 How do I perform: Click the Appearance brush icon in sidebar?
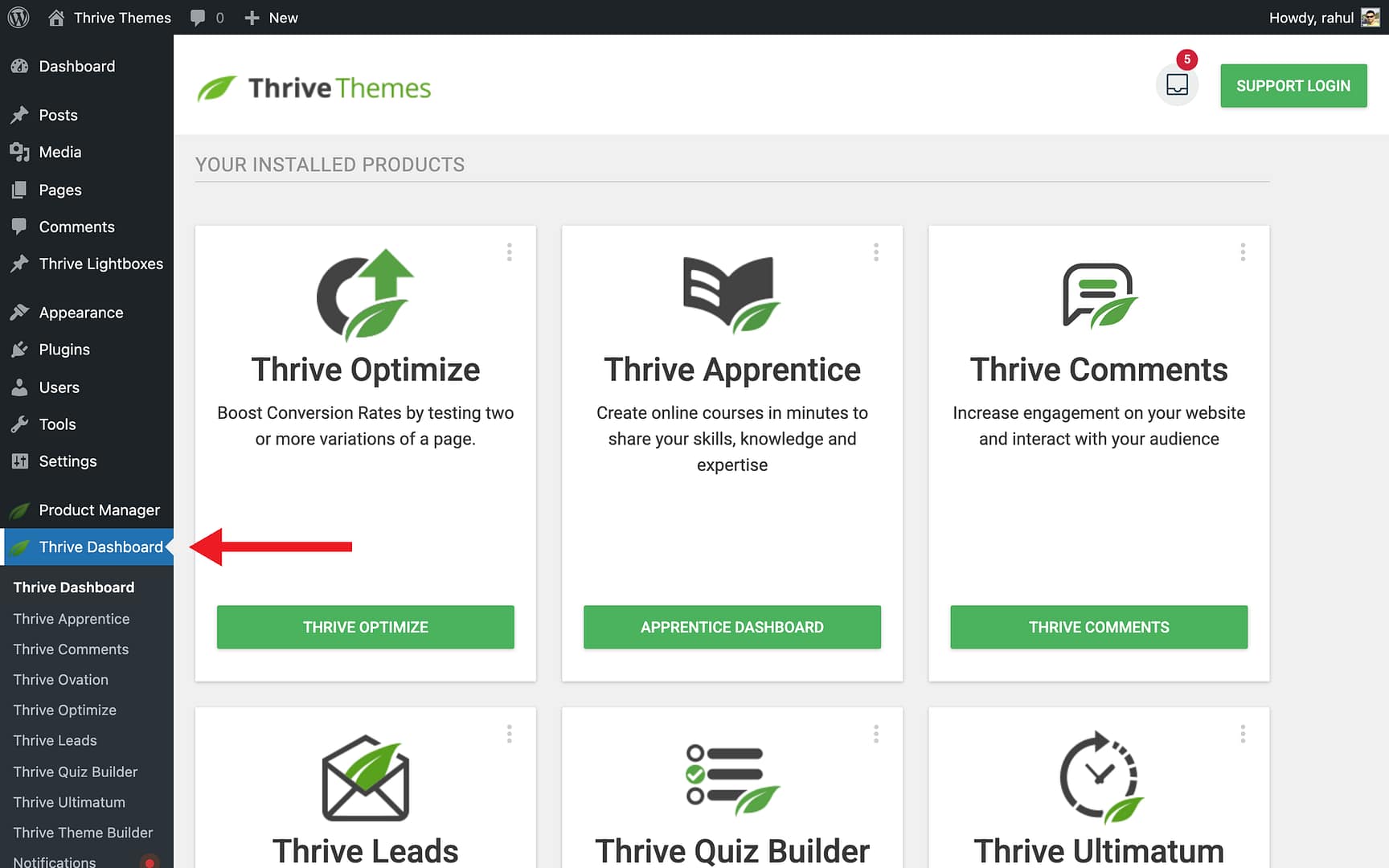point(19,312)
